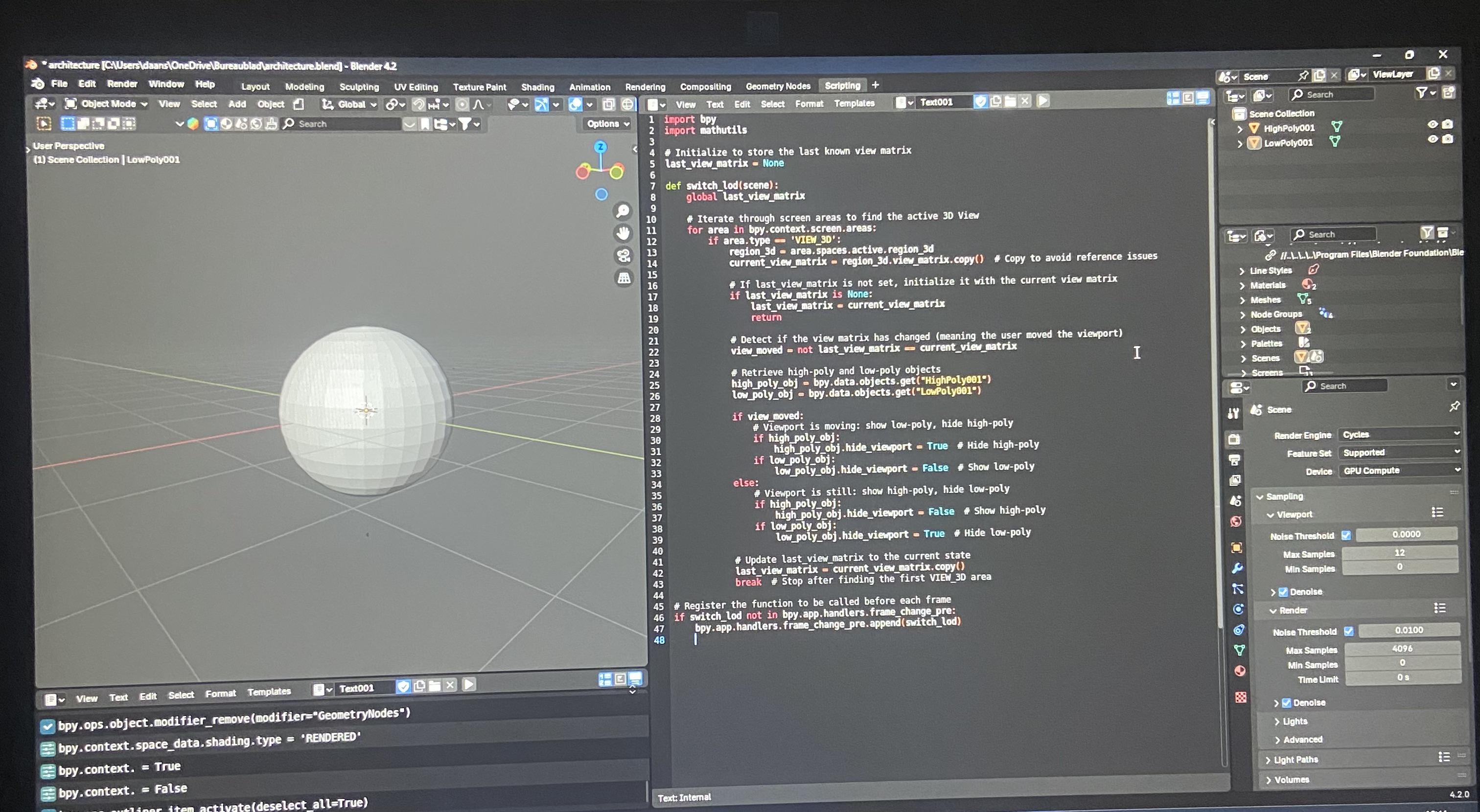The height and width of the screenshot is (812, 1480).
Task: Select the Box Select tool in viewport
Action: tap(68, 124)
